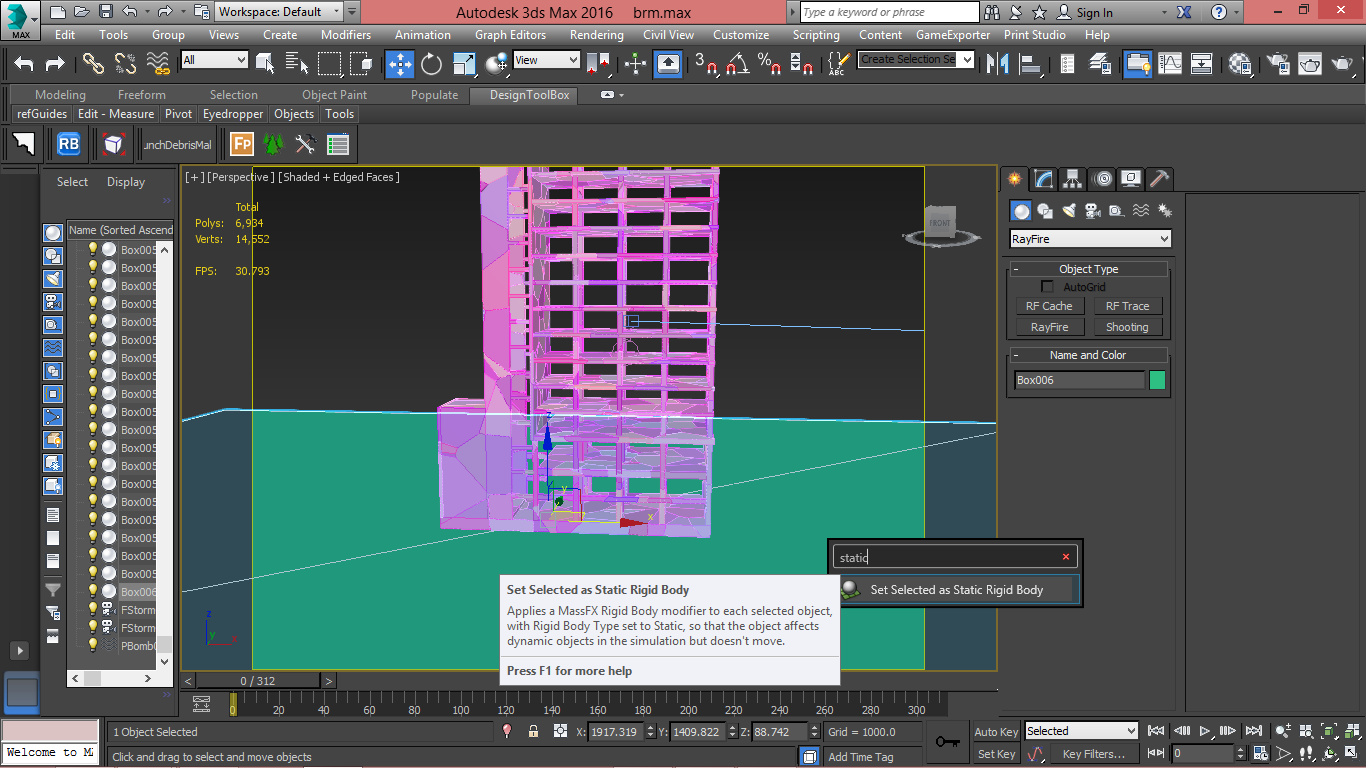Click the Shooting button

click(1127, 327)
